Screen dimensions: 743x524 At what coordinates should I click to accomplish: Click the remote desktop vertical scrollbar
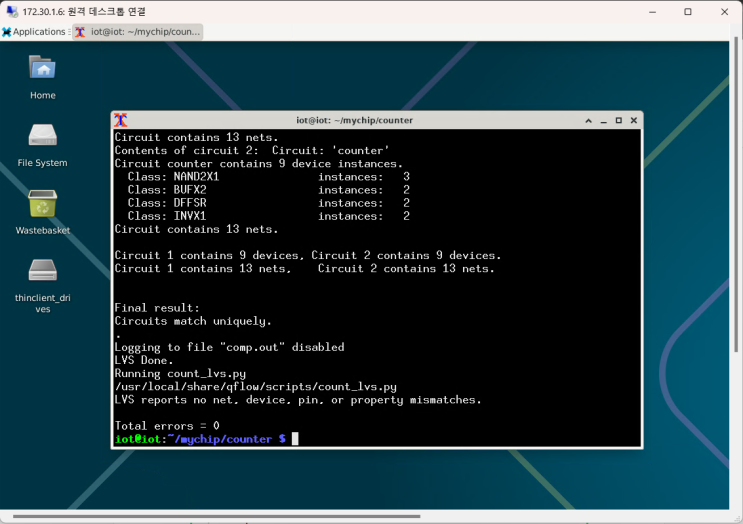736,194
